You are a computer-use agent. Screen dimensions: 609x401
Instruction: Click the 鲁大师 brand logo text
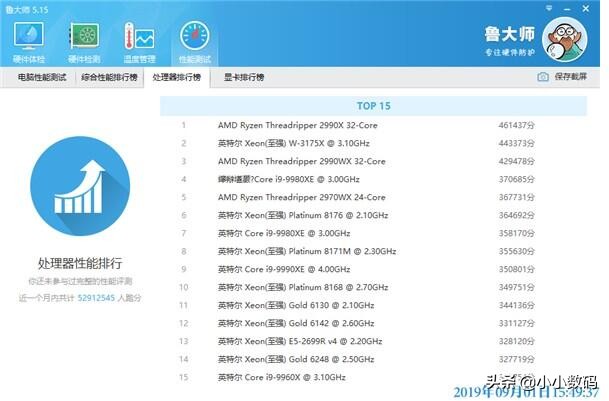coord(510,34)
